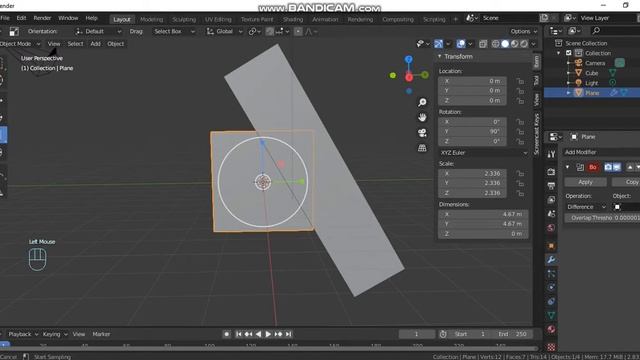Image resolution: width=640 pixels, height=360 pixels.
Task: Open the Window menu
Action: 68,18
